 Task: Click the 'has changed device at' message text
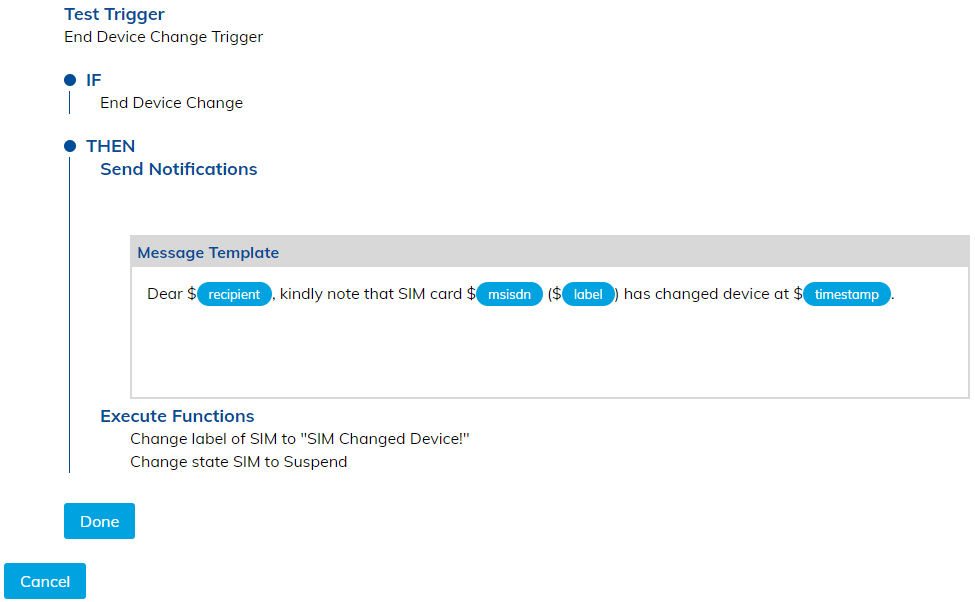(x=706, y=294)
